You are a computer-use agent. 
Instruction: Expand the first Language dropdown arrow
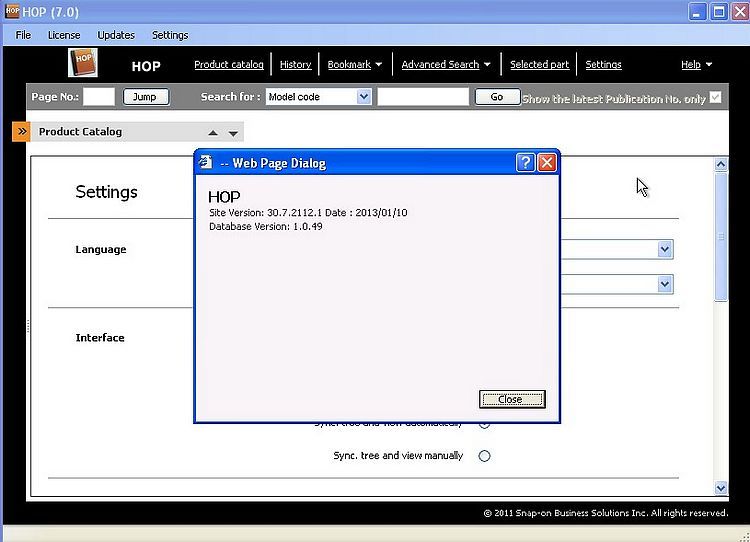click(x=664, y=249)
